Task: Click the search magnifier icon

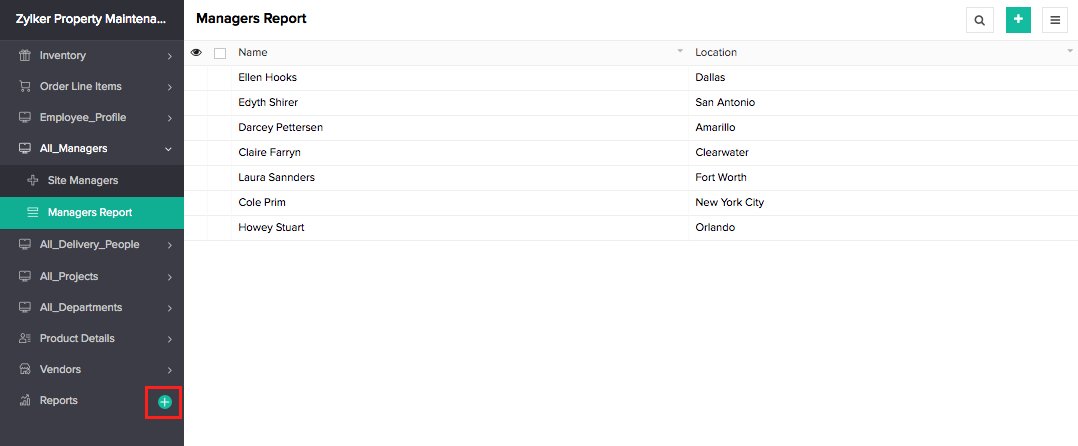Action: 979,21
